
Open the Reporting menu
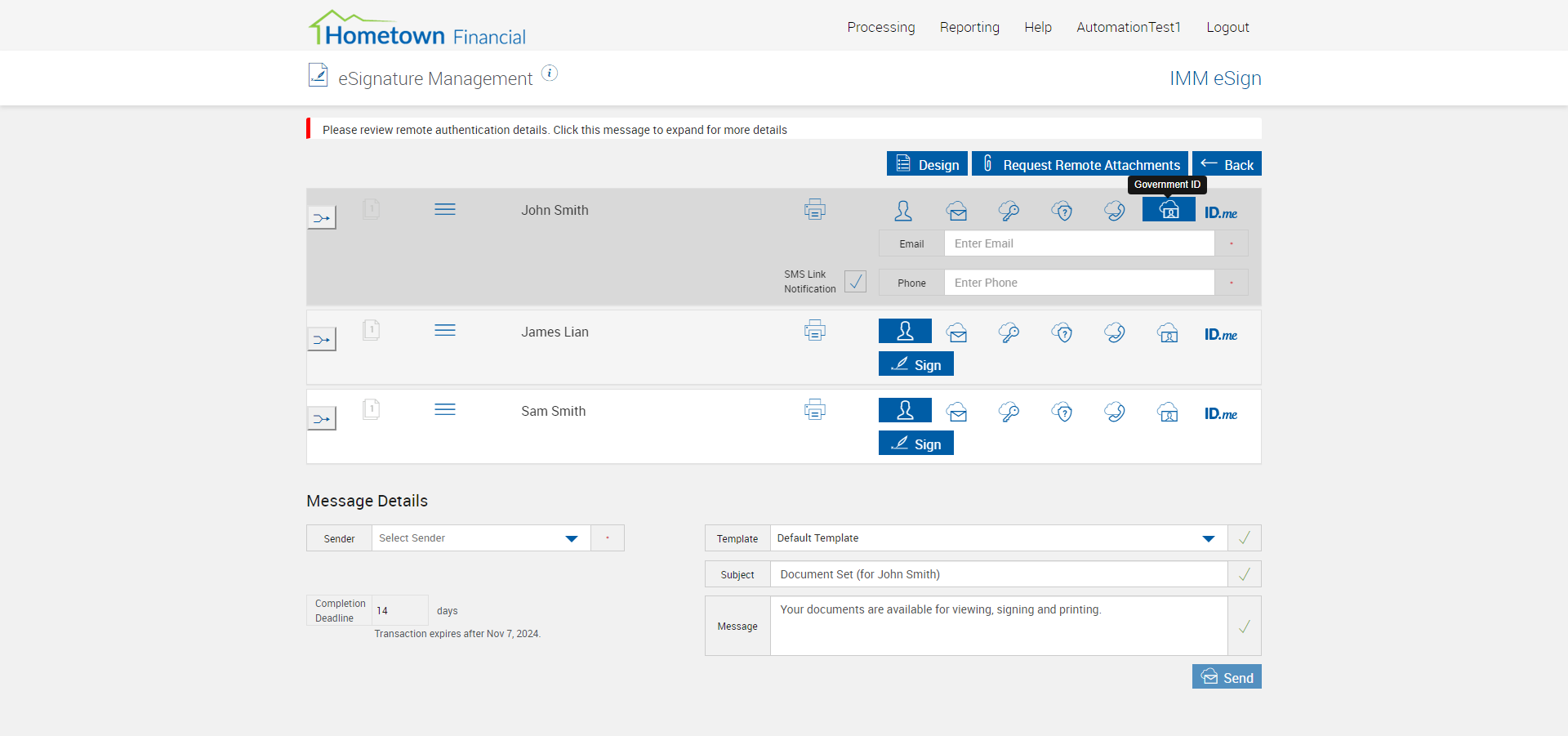[x=969, y=27]
